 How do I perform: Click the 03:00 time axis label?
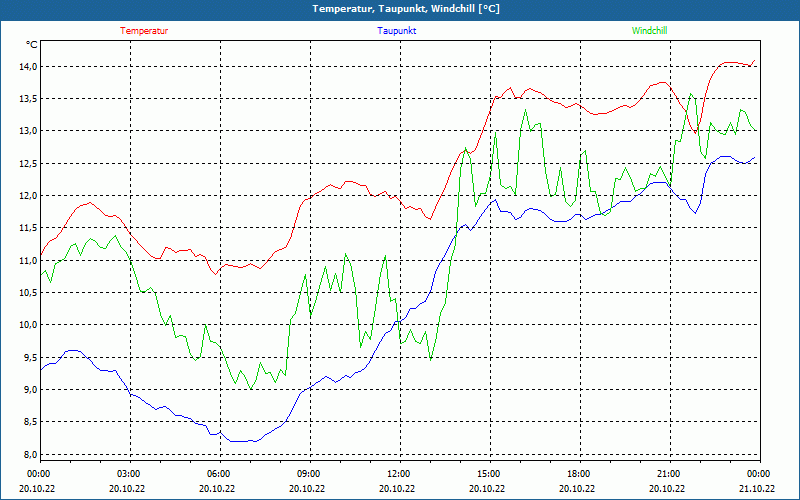(129, 474)
